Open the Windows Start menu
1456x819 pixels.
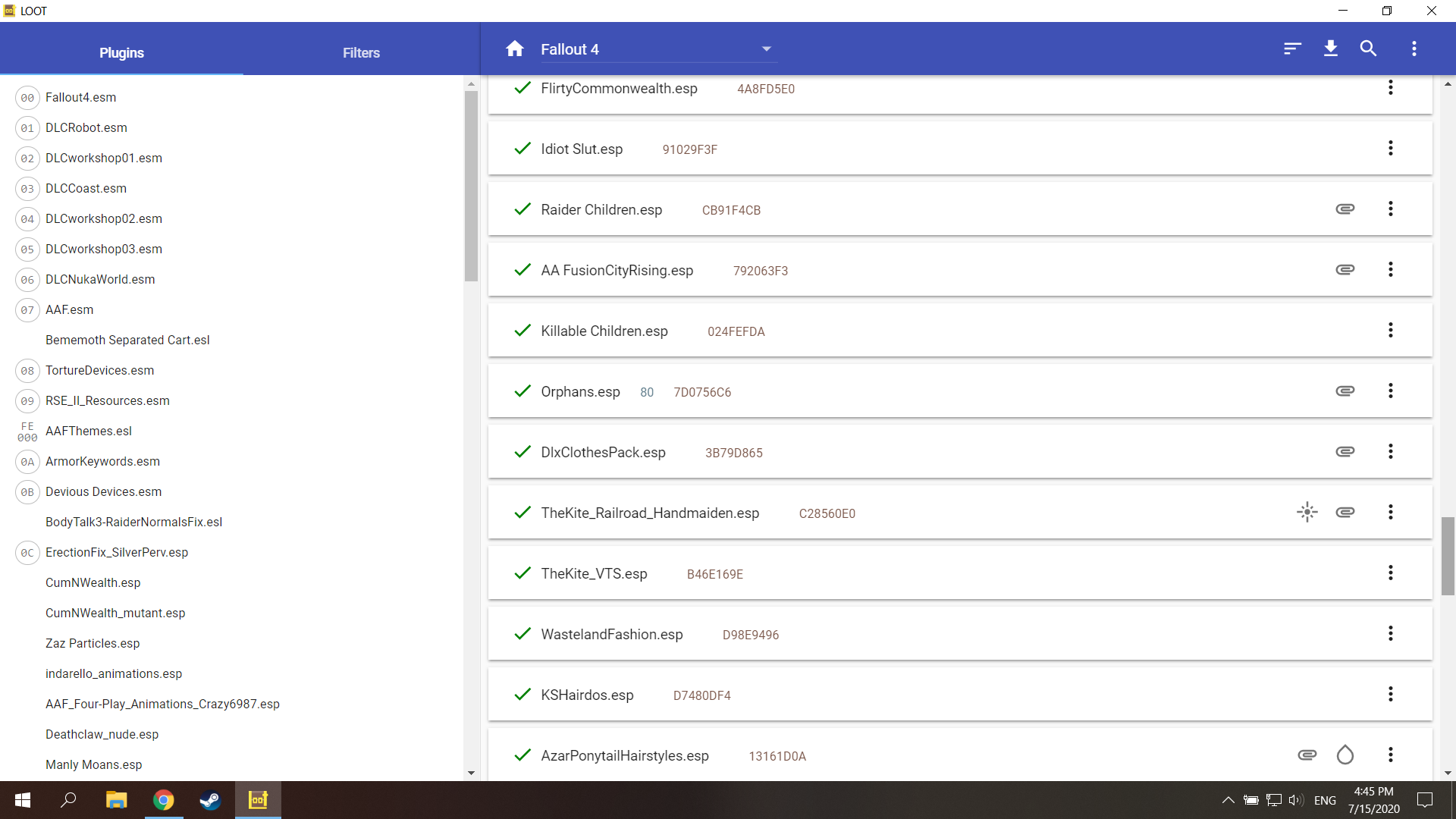(23, 800)
